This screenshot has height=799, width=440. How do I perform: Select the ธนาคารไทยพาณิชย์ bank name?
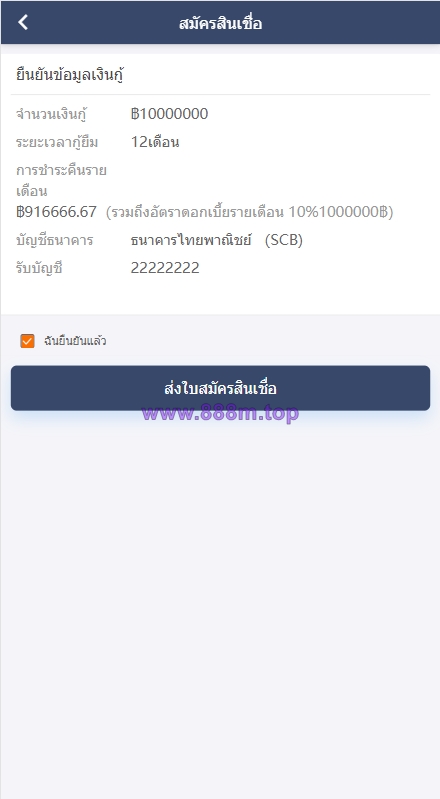click(x=191, y=240)
